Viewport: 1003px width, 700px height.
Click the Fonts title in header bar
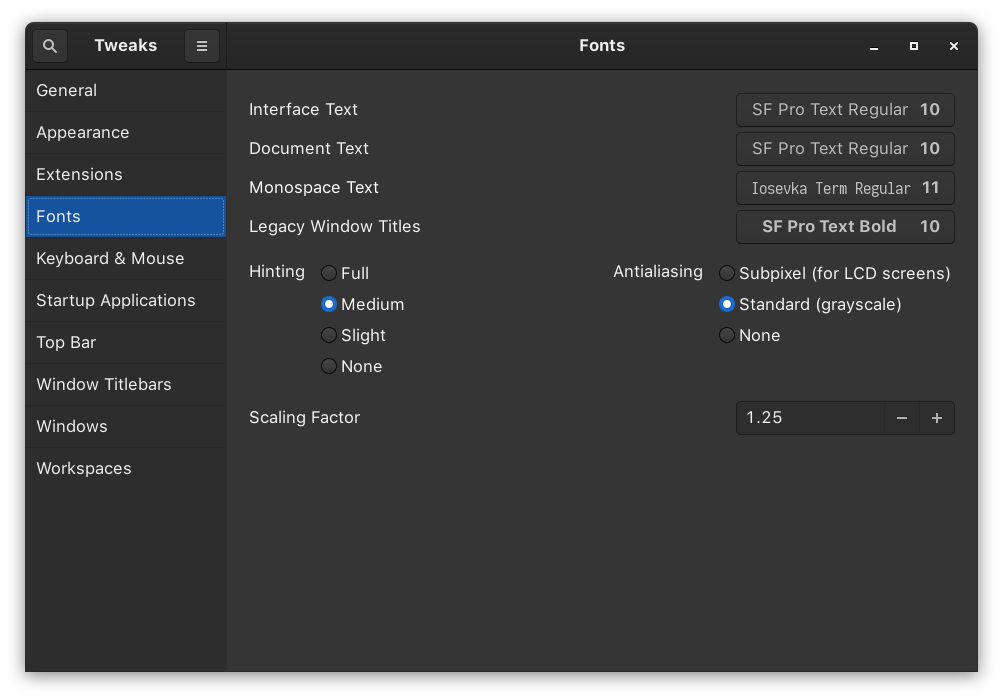coord(602,45)
